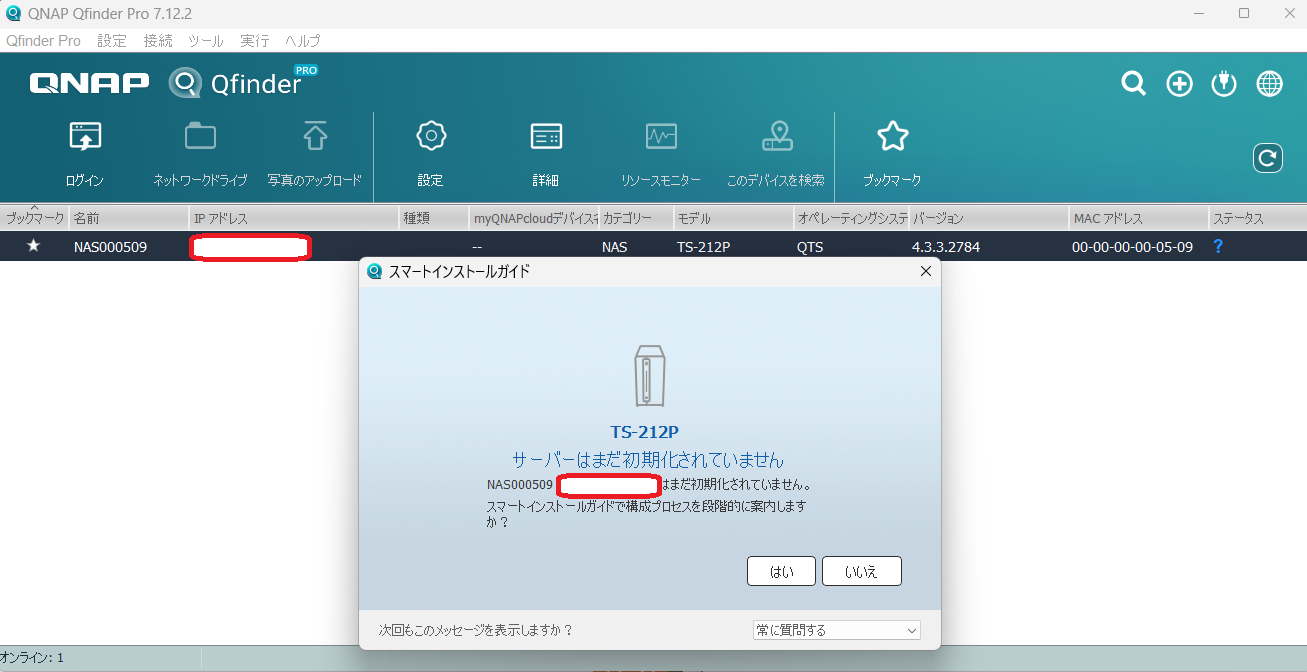This screenshot has width=1307, height=672.
Task: Open the 常に質問する dropdown
Action: coord(836,629)
